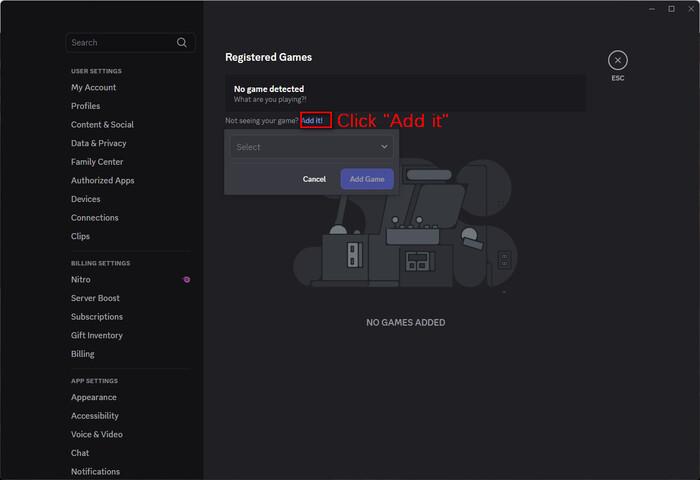The image size is (700, 480).
Task: Go to Content & Social settings
Action: pyautogui.click(x=102, y=125)
